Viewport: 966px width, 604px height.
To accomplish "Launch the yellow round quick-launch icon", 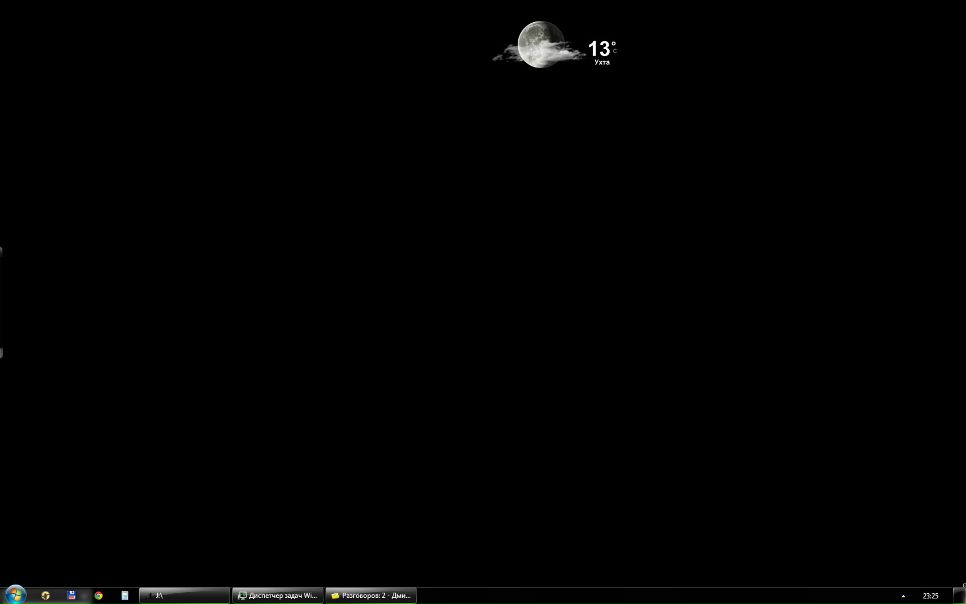I will [46, 595].
